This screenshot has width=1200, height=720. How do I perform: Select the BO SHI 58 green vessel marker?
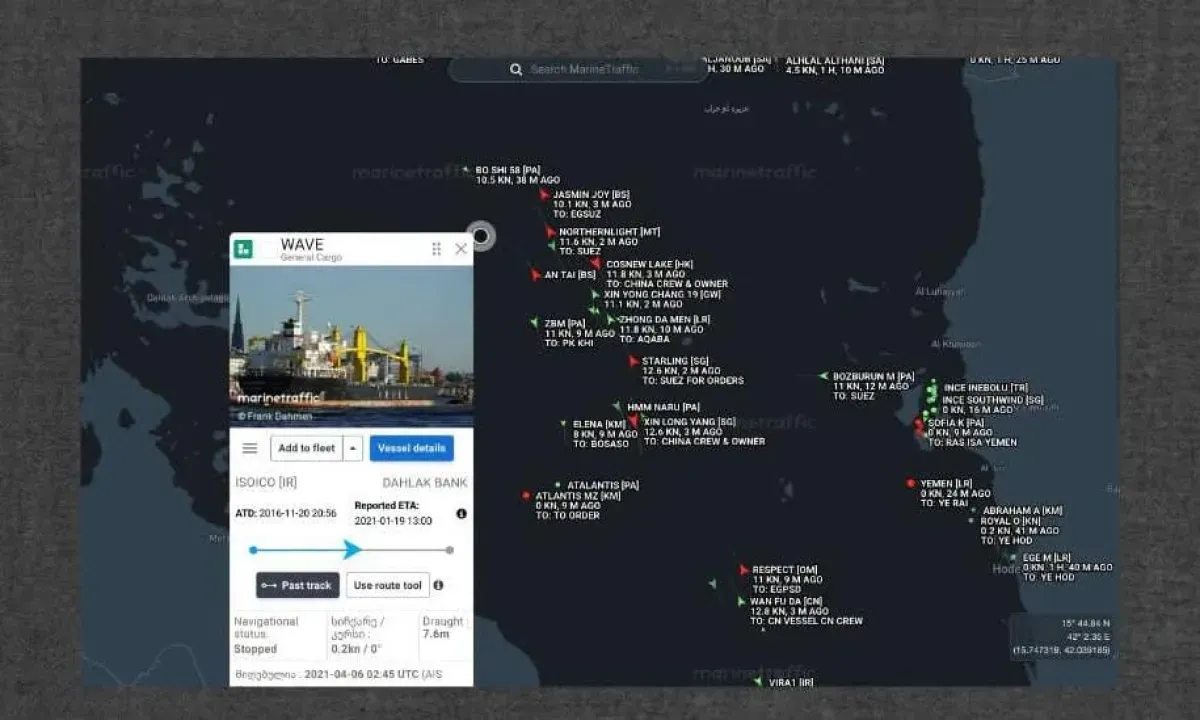pos(466,170)
